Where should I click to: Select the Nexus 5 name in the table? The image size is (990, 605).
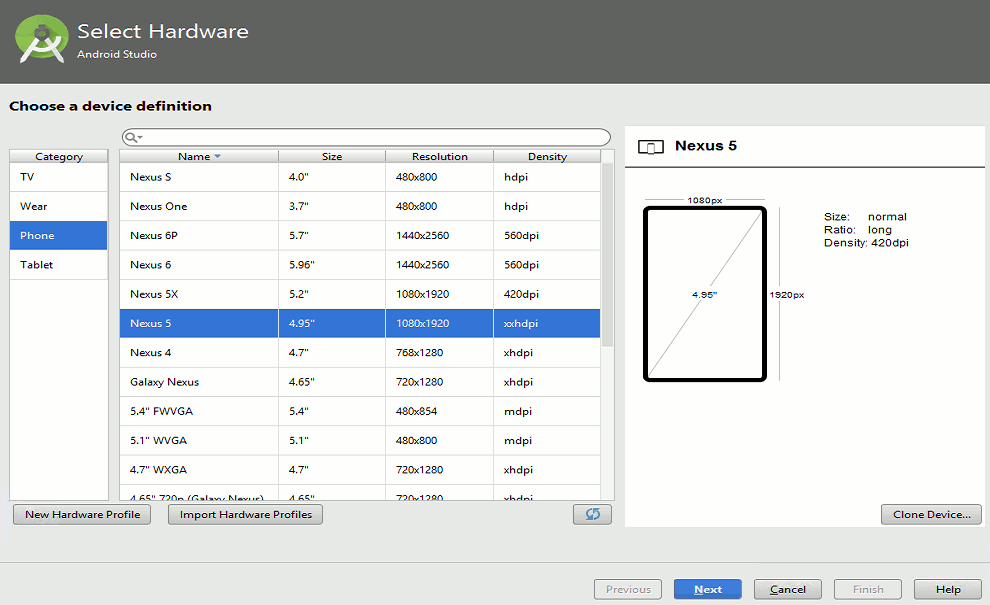[x=150, y=323]
